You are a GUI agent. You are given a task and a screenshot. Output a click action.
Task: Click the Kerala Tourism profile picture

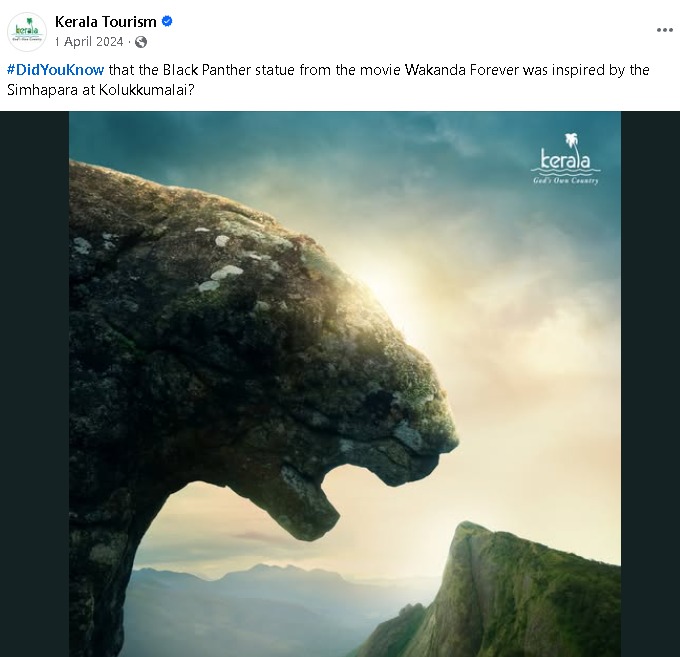coord(26,31)
